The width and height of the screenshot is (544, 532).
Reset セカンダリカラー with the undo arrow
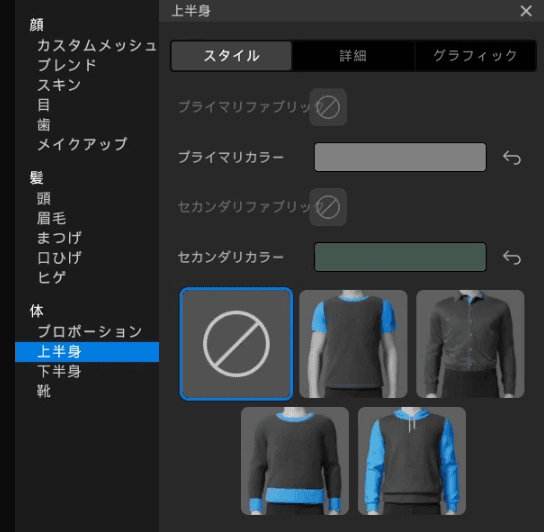point(512,257)
